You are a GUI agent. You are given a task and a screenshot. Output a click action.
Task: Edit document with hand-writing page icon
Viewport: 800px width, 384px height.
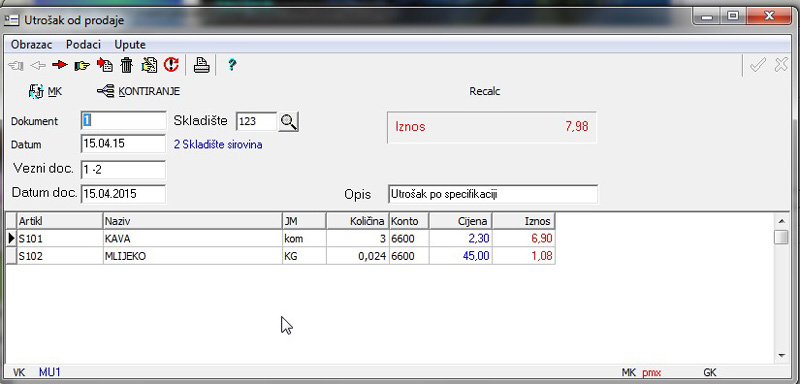(x=149, y=65)
